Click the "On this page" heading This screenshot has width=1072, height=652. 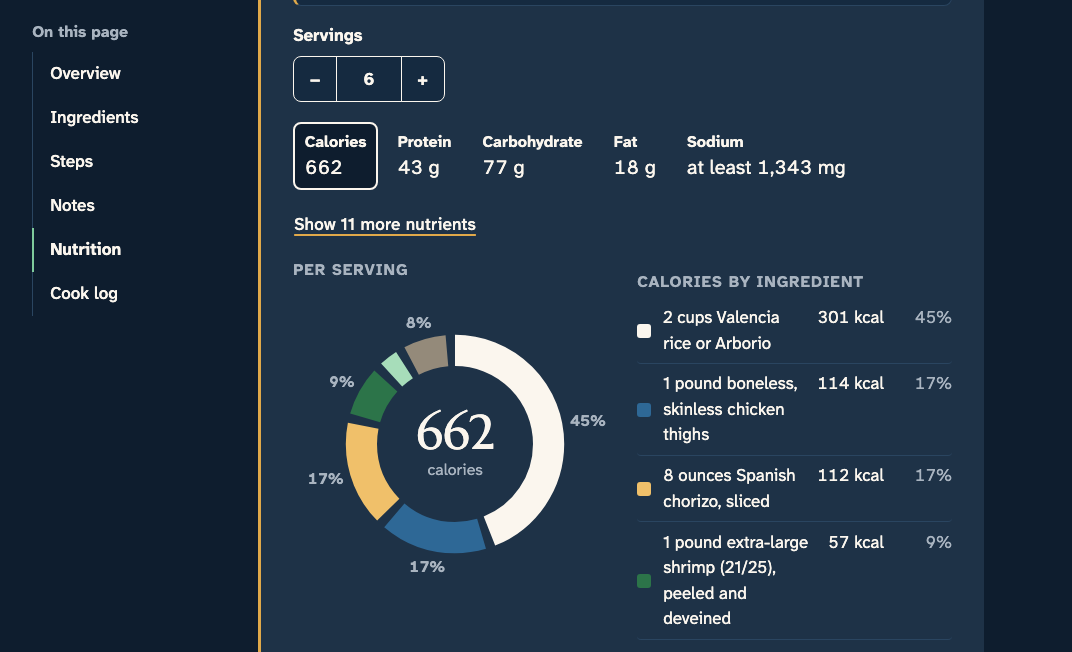[80, 32]
